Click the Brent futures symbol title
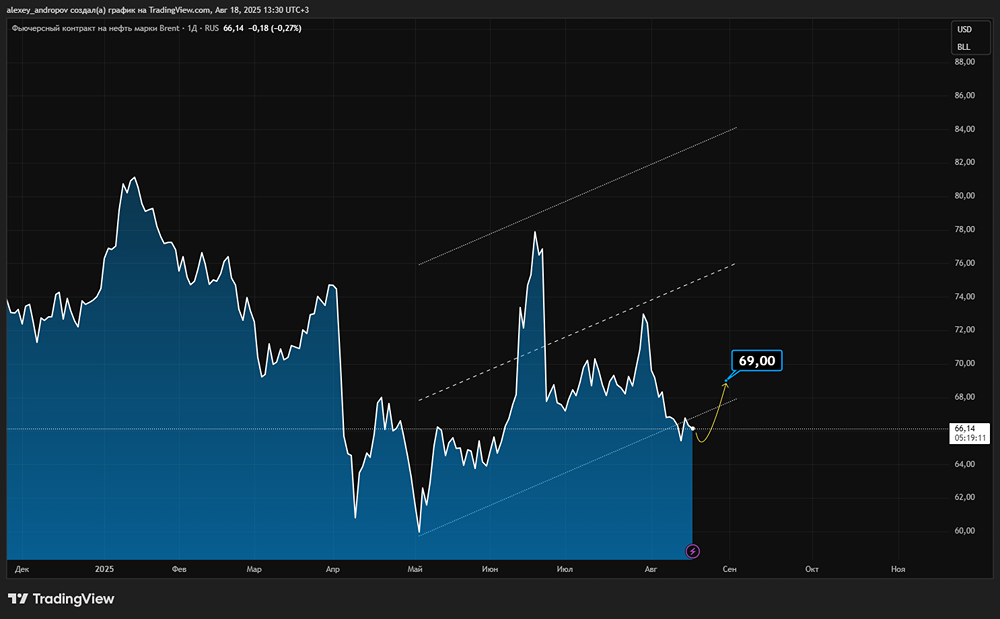 95,28
